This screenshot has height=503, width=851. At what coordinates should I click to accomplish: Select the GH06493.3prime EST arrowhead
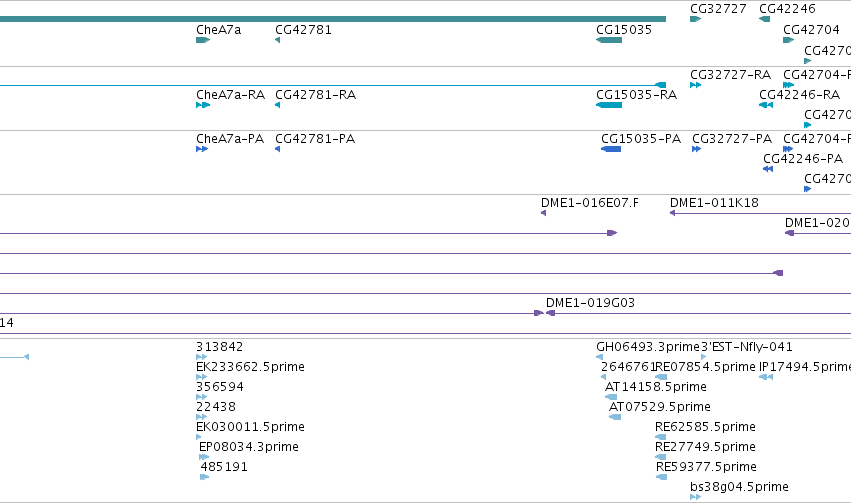coord(599,356)
